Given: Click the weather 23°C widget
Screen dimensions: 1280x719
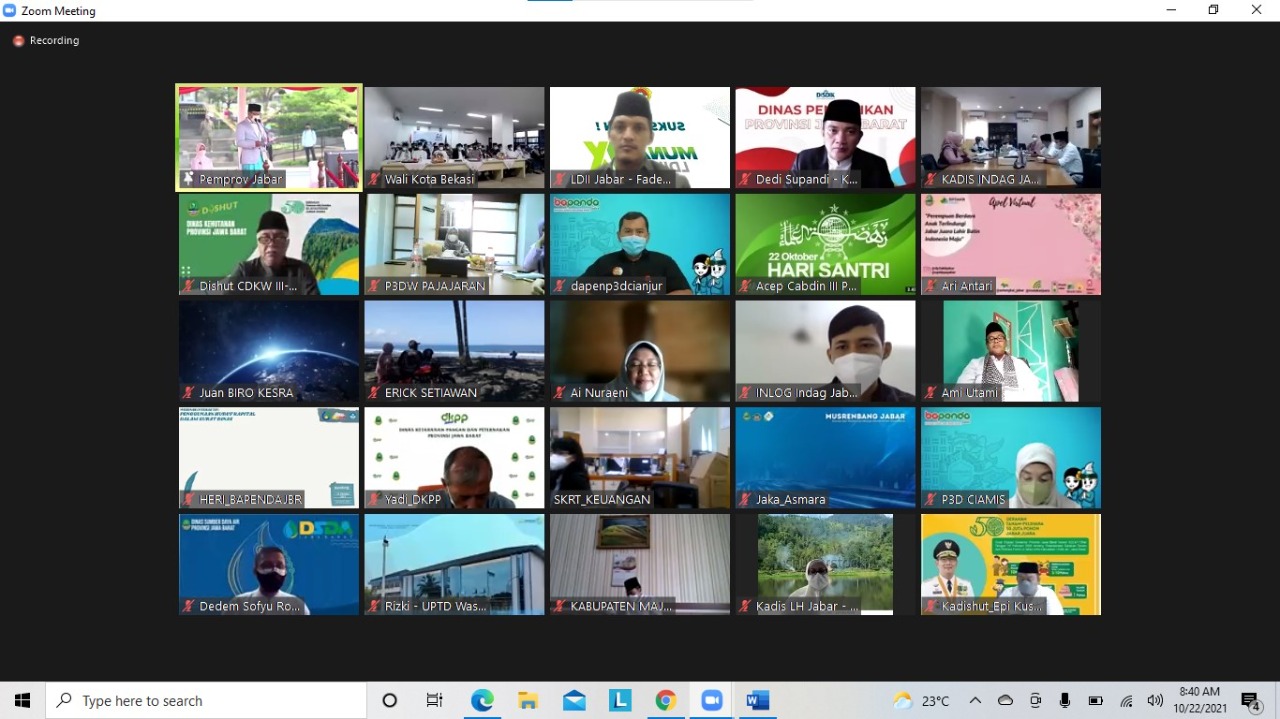Looking at the screenshot, I should 921,700.
